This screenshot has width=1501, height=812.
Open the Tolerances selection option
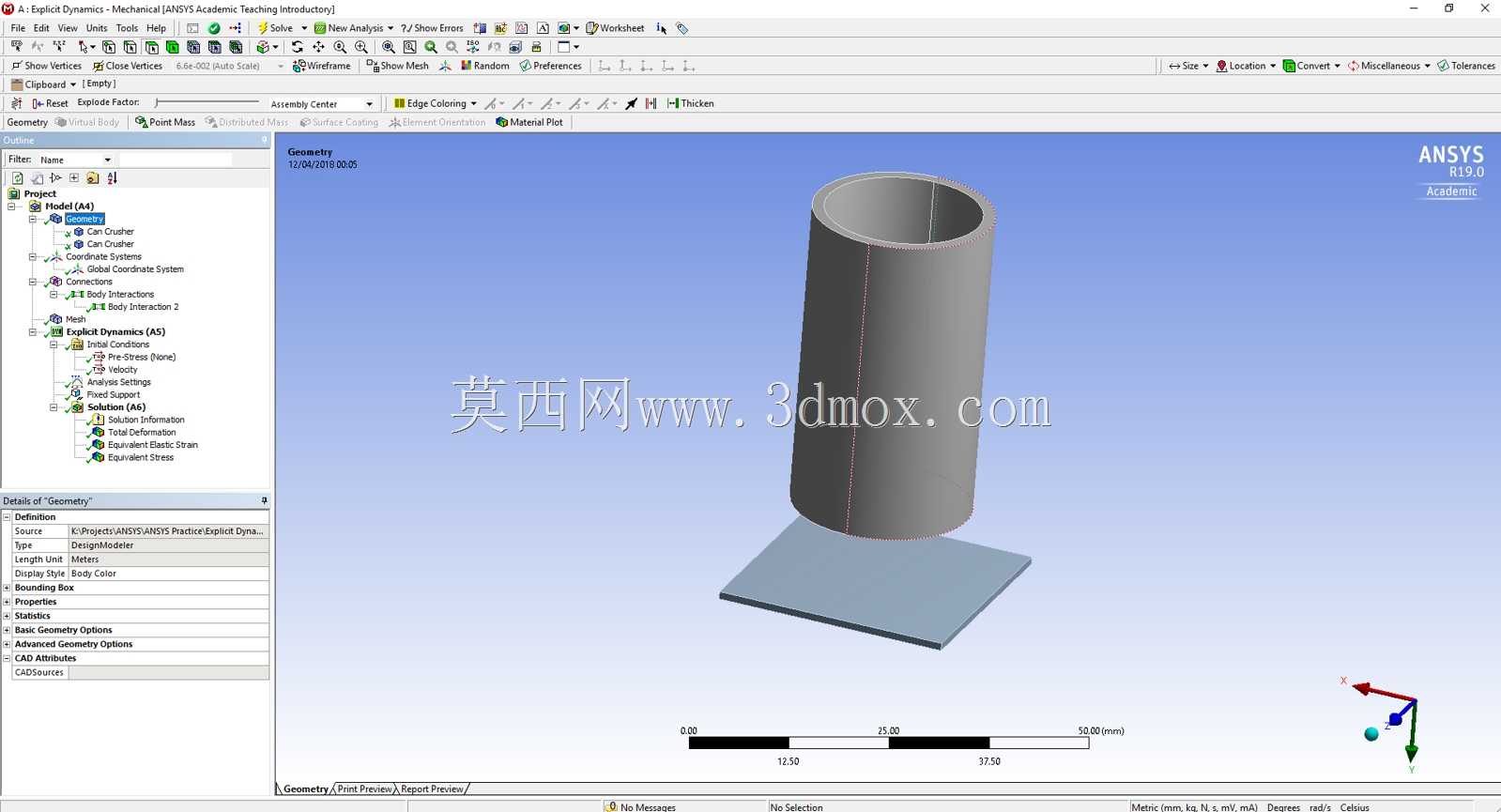pyautogui.click(x=1465, y=66)
